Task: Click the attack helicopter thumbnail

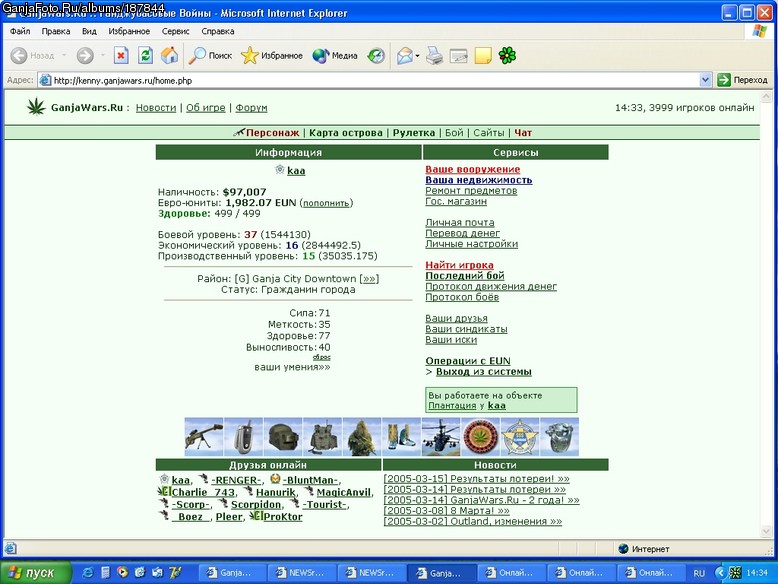Action: click(x=441, y=437)
